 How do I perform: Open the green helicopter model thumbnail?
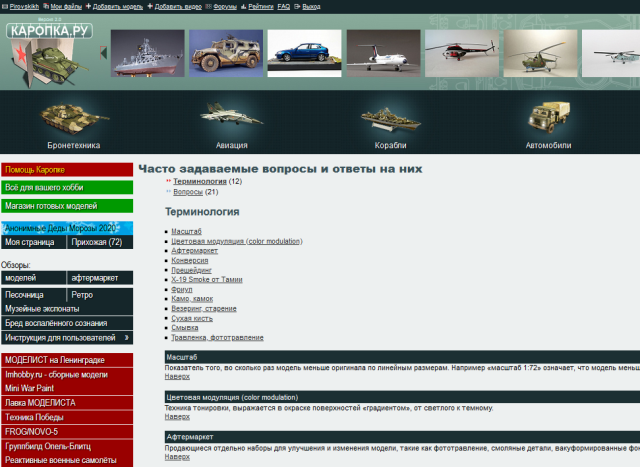540,53
